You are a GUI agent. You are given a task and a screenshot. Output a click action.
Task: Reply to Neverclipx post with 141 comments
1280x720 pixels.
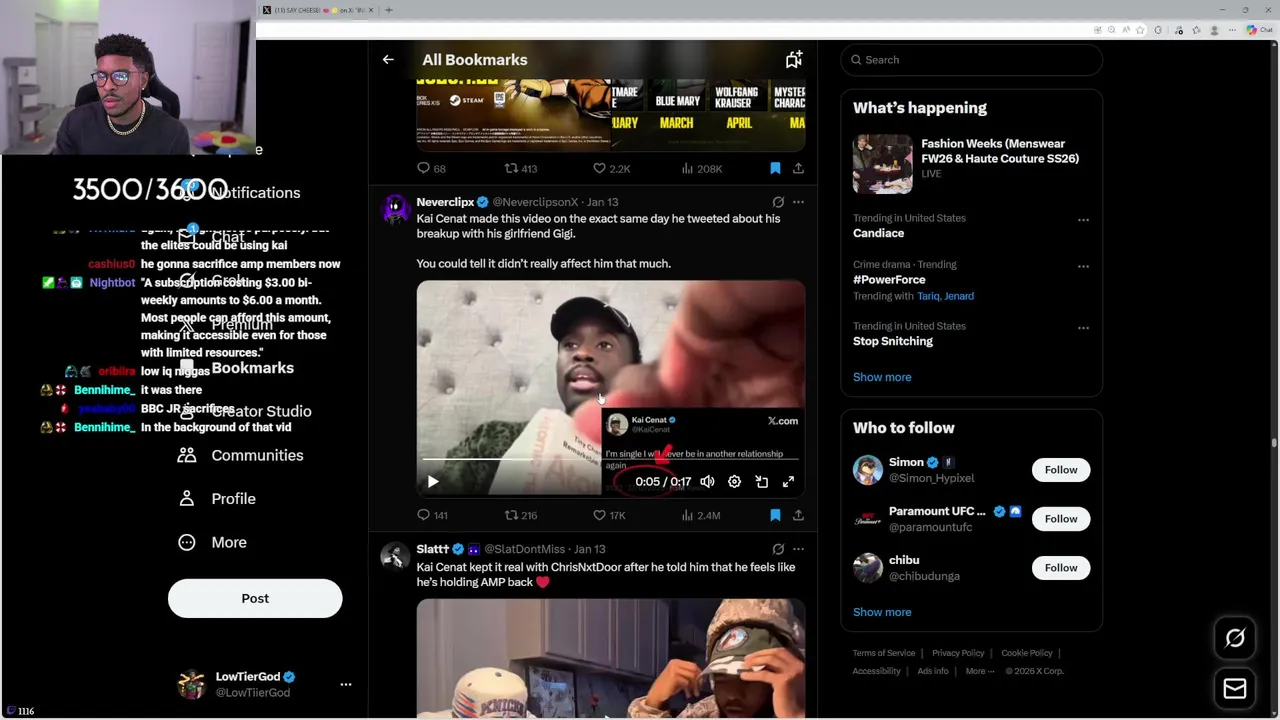(432, 515)
